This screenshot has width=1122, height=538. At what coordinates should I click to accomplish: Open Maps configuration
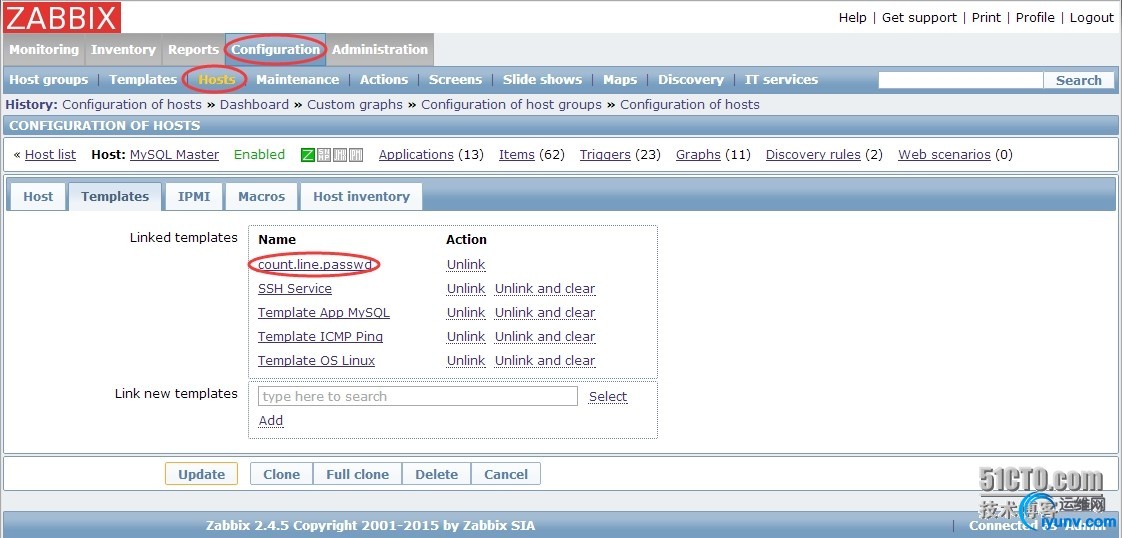tap(620, 79)
